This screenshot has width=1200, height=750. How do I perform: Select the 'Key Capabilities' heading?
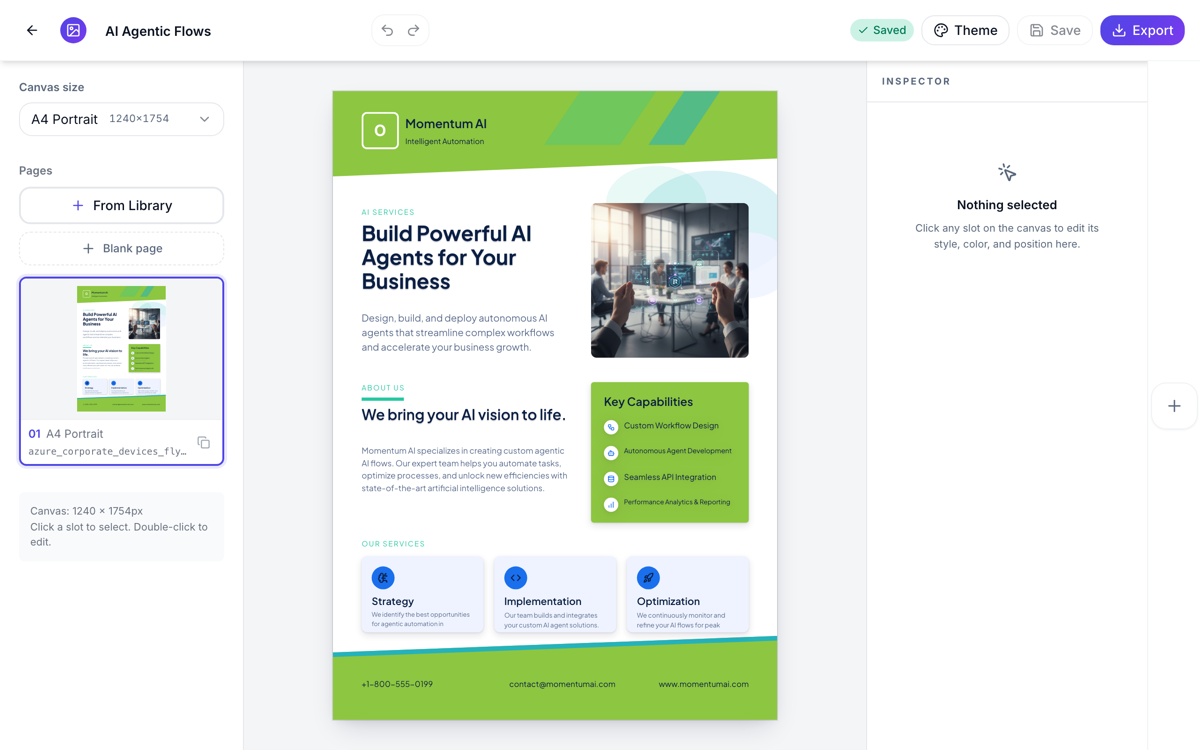coord(648,402)
